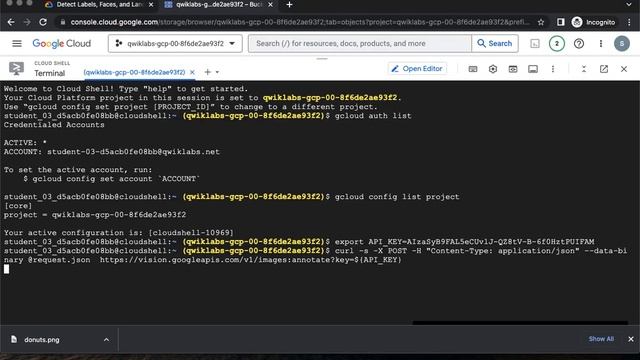Open Cloud Shell terminal settings gear

point(493,69)
